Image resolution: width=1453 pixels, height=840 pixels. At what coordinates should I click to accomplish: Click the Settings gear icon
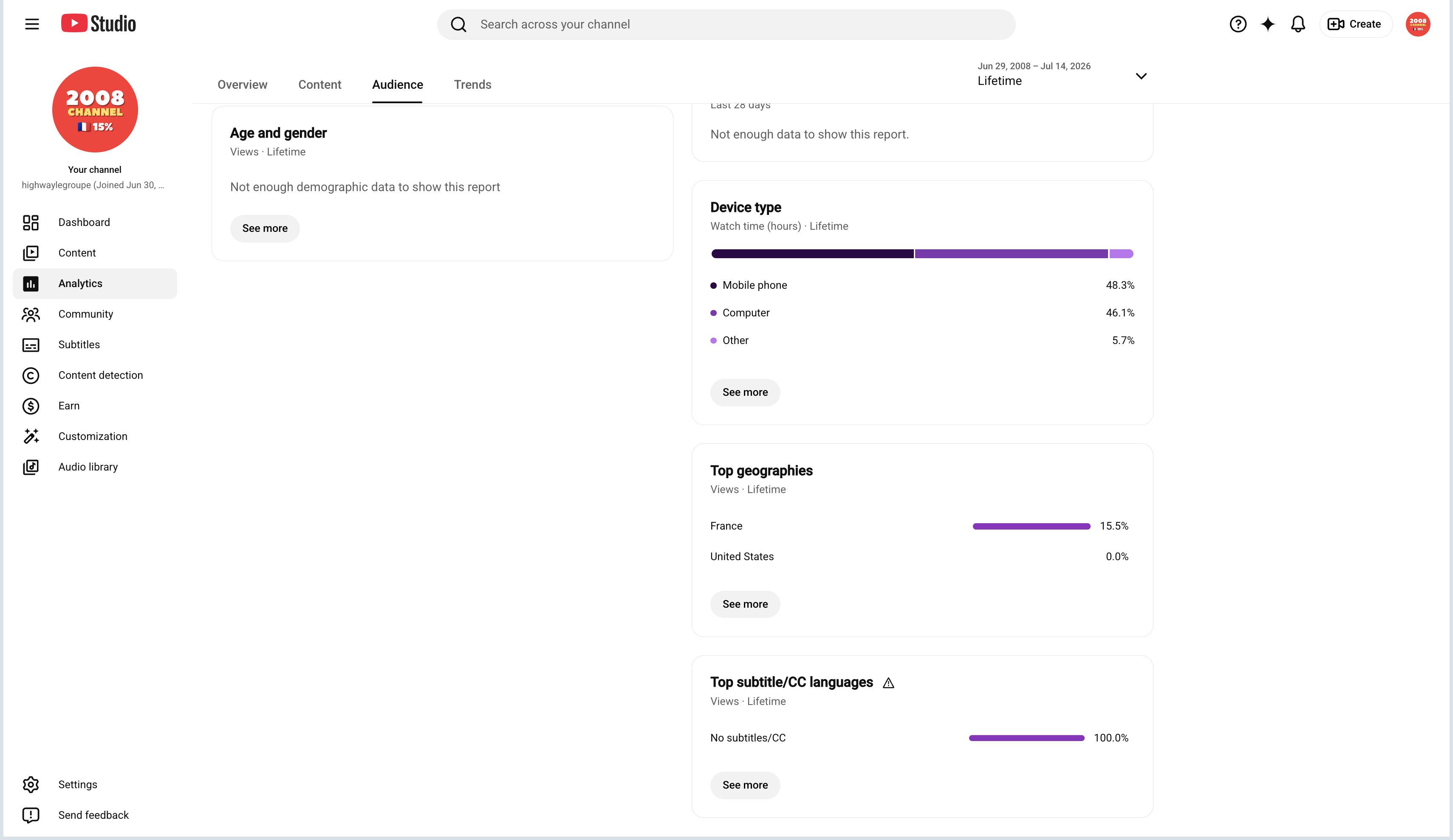point(31,785)
